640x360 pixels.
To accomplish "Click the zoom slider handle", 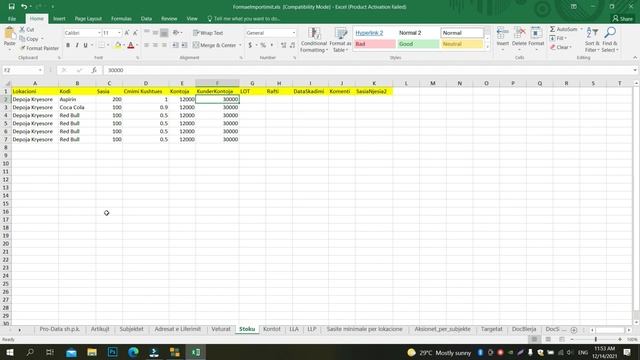I will (x=596, y=339).
